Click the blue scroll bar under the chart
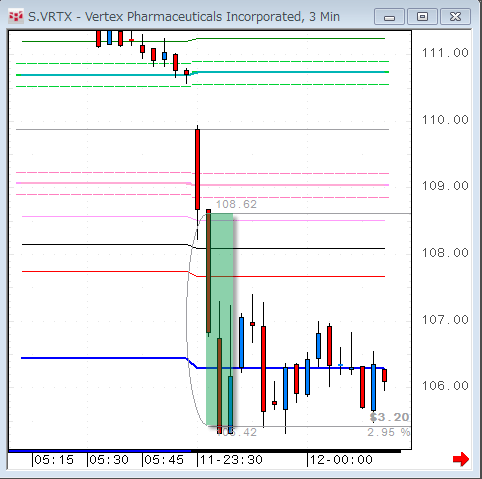The width and height of the screenshot is (482, 479). (x=100, y=451)
